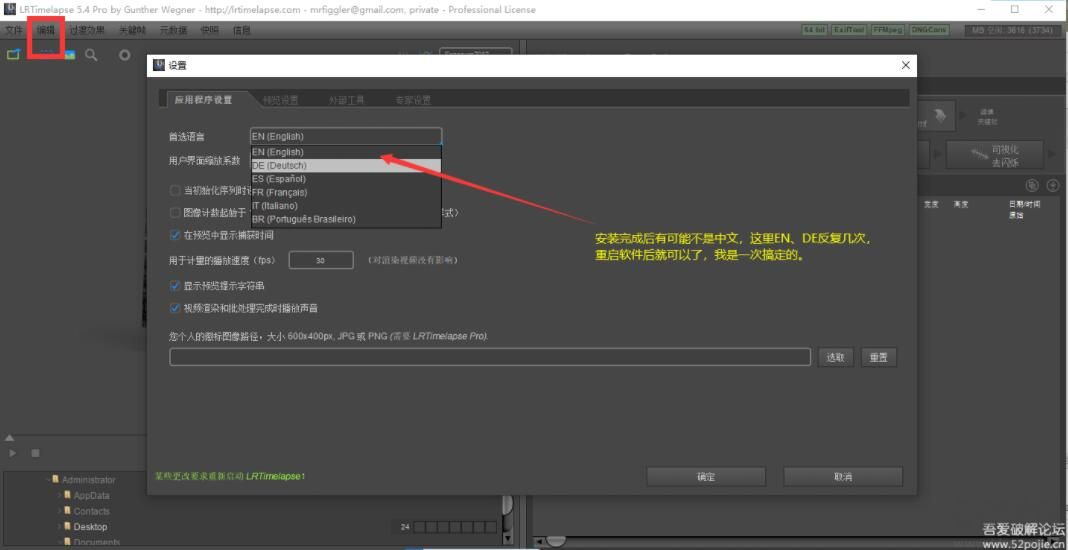
Task: Select the Contacts folder
Action: (x=91, y=511)
